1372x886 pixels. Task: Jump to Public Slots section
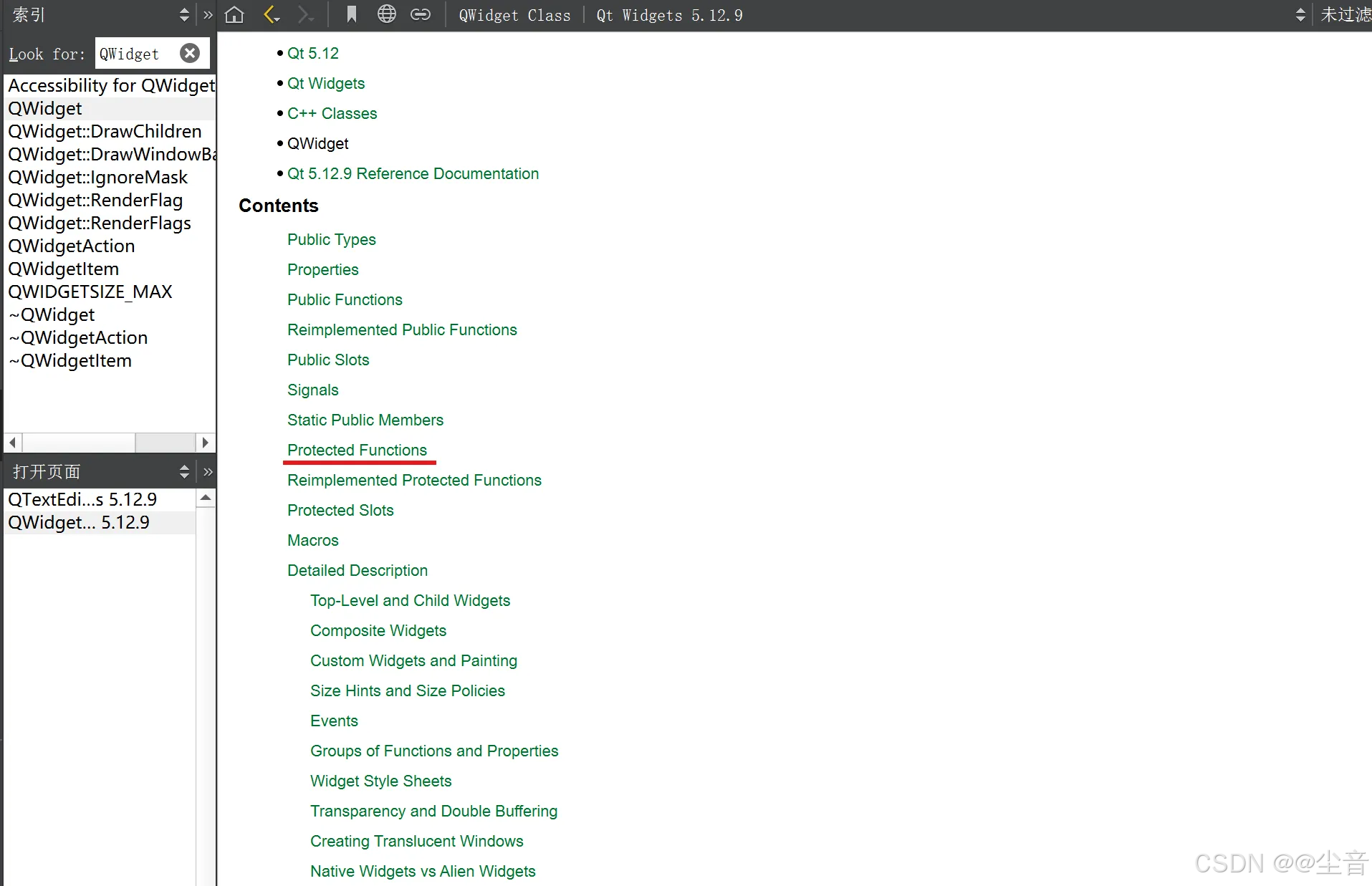(x=328, y=360)
